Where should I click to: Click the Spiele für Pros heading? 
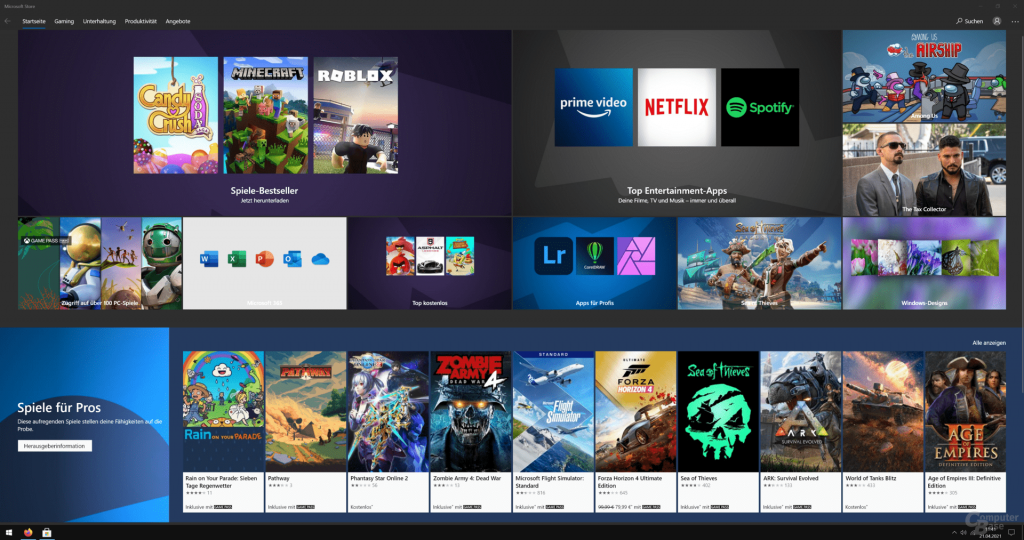pyautogui.click(x=59, y=407)
